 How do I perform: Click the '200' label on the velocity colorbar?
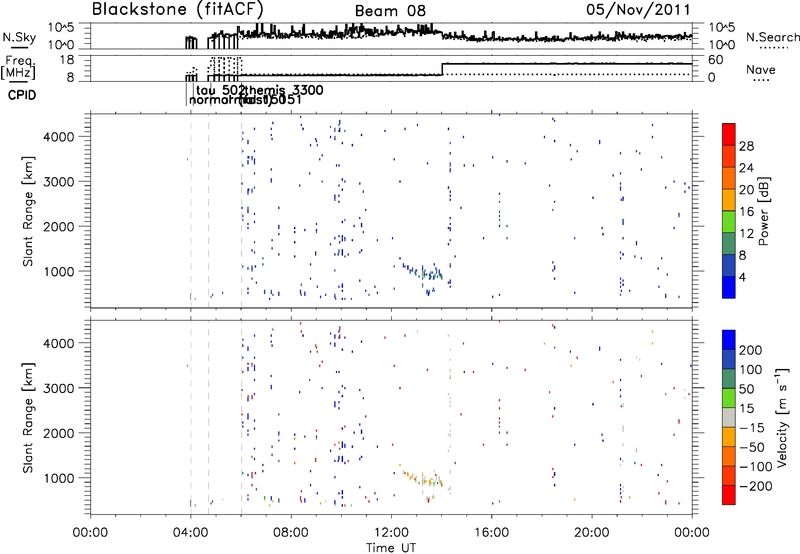tap(750, 350)
